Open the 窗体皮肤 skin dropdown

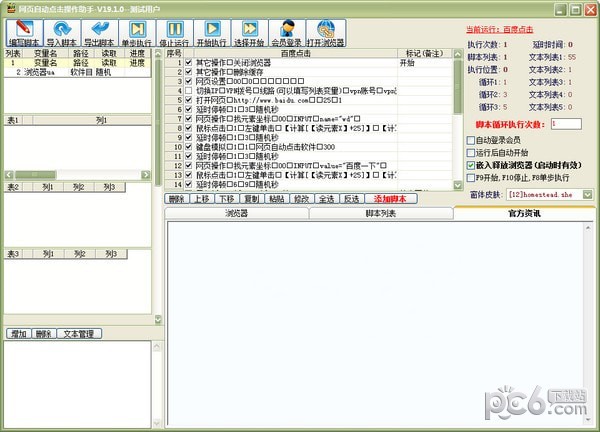[x=587, y=194]
